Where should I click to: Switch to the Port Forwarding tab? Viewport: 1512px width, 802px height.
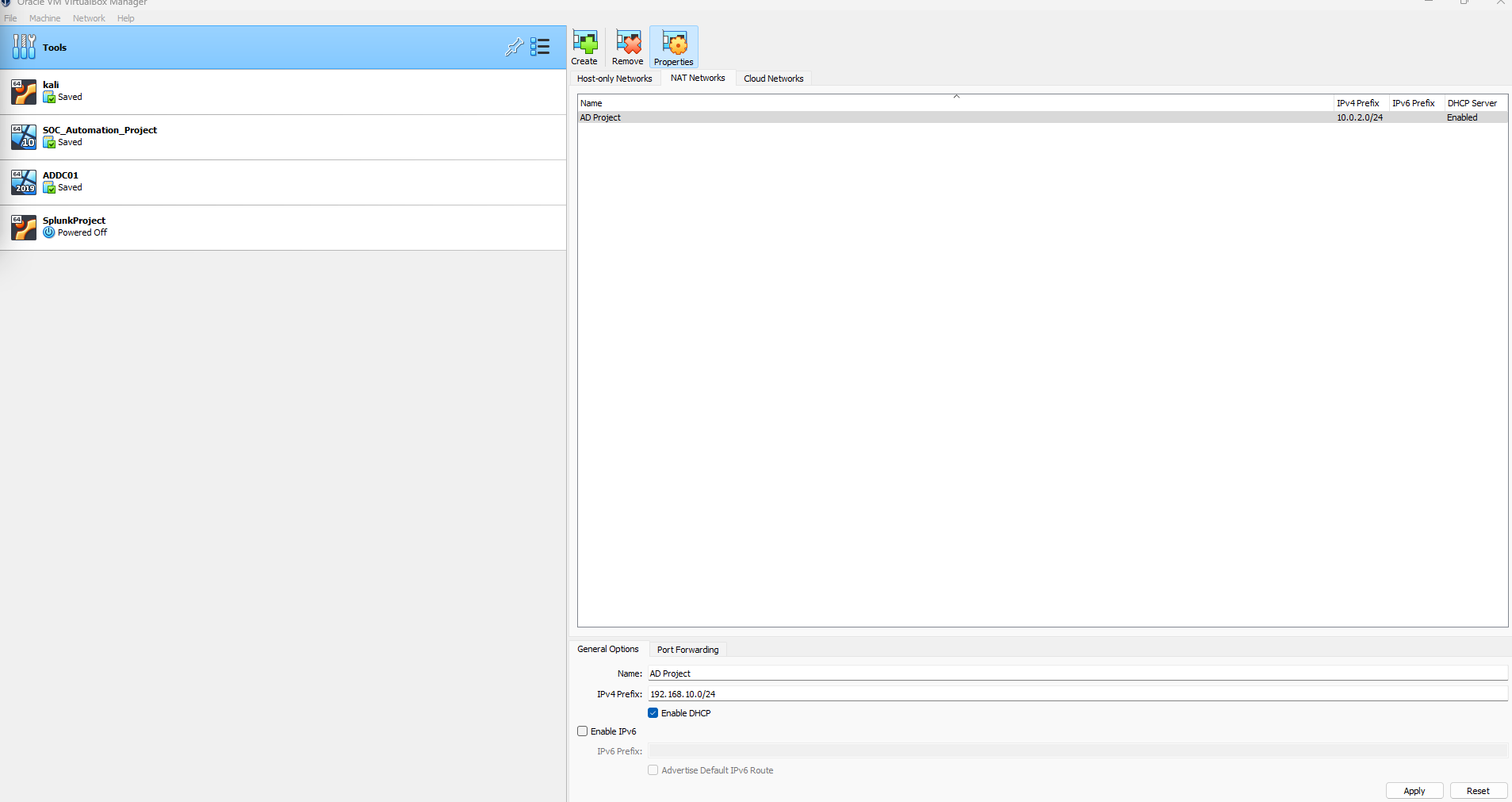click(x=688, y=650)
